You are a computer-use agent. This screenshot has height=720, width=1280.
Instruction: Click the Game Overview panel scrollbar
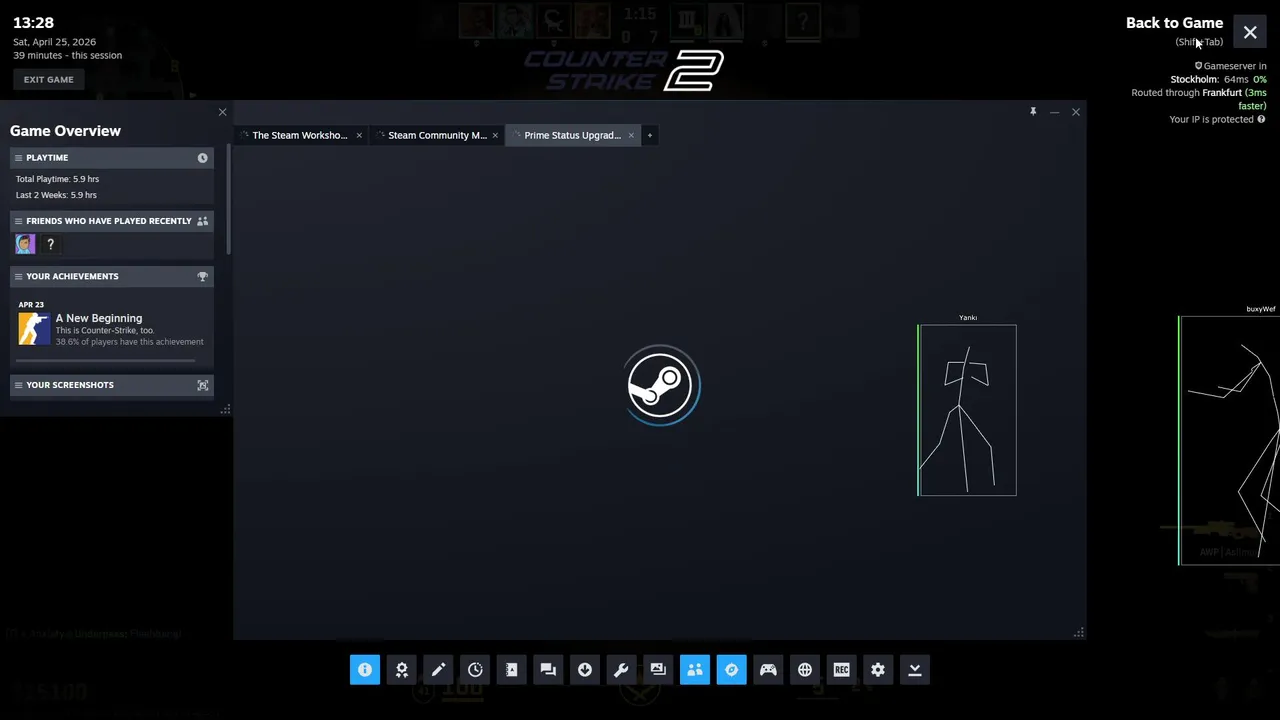tap(228, 199)
